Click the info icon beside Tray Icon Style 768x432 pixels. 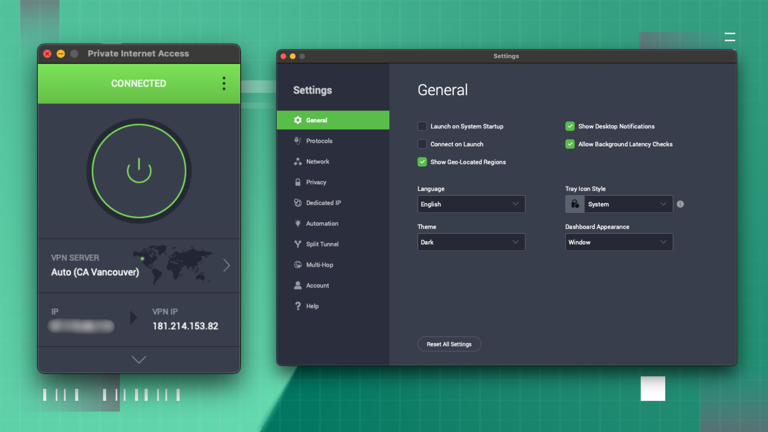click(680, 204)
